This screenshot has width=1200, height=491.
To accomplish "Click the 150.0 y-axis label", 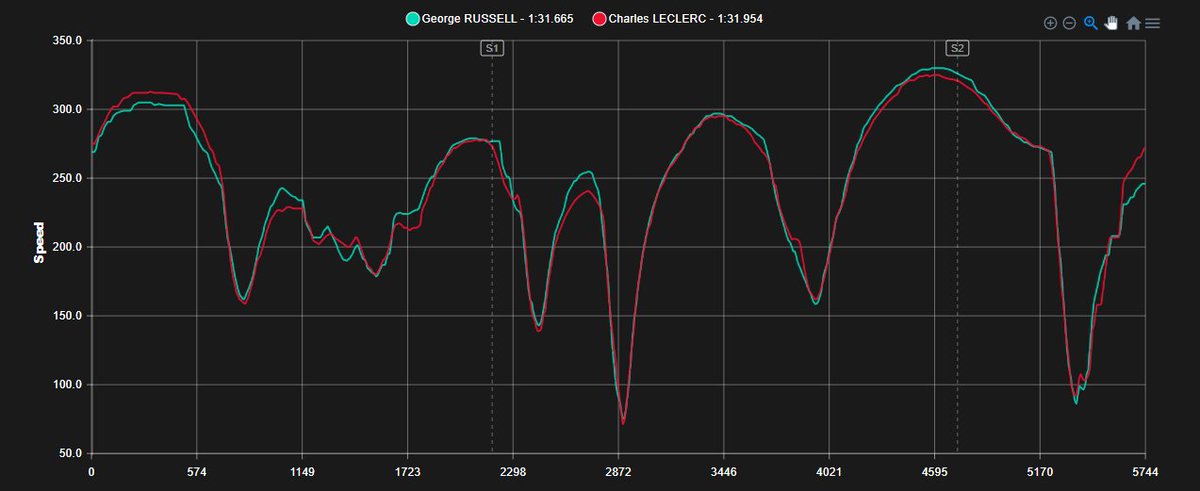I will [x=65, y=316].
